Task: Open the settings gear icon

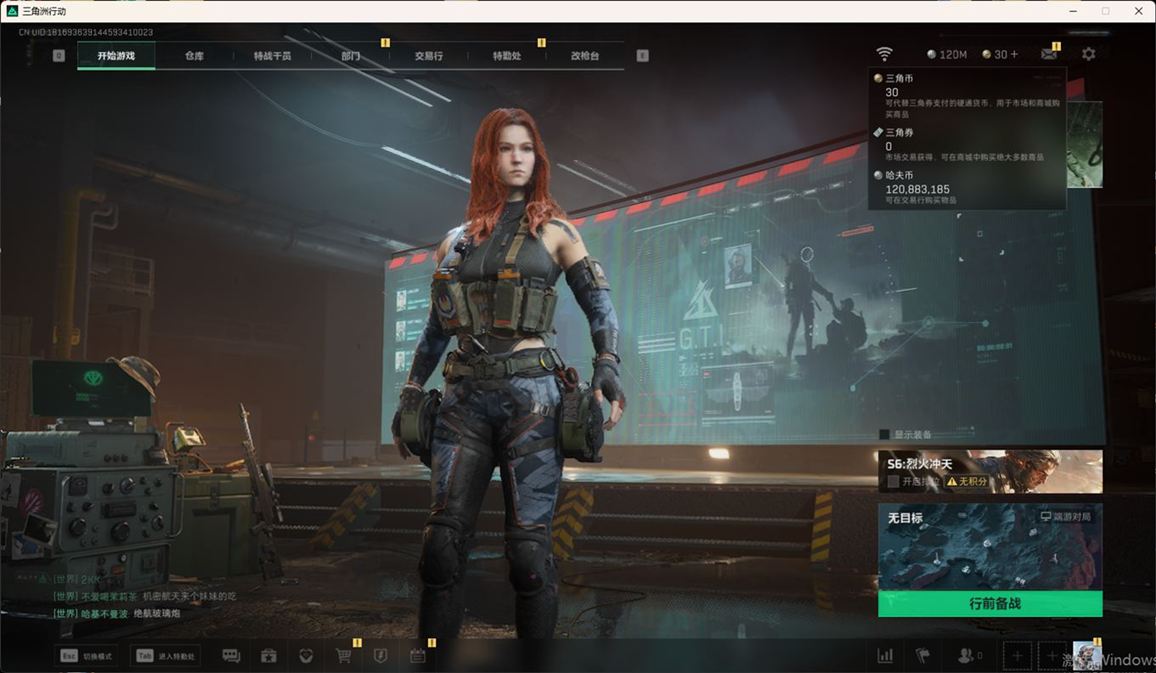Action: 1088,54
